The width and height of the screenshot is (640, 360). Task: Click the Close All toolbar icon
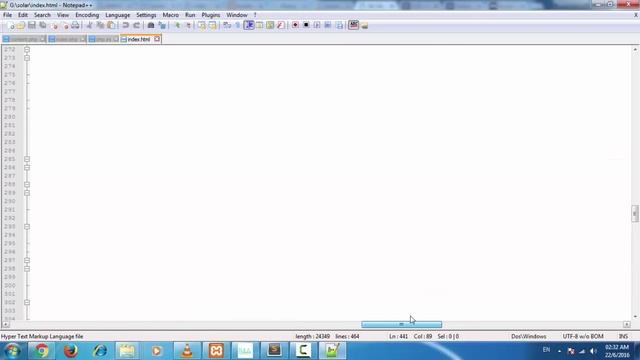pyautogui.click(x=65, y=25)
